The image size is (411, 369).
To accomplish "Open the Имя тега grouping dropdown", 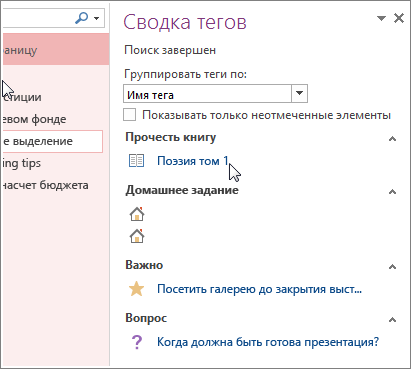I will click(x=299, y=93).
